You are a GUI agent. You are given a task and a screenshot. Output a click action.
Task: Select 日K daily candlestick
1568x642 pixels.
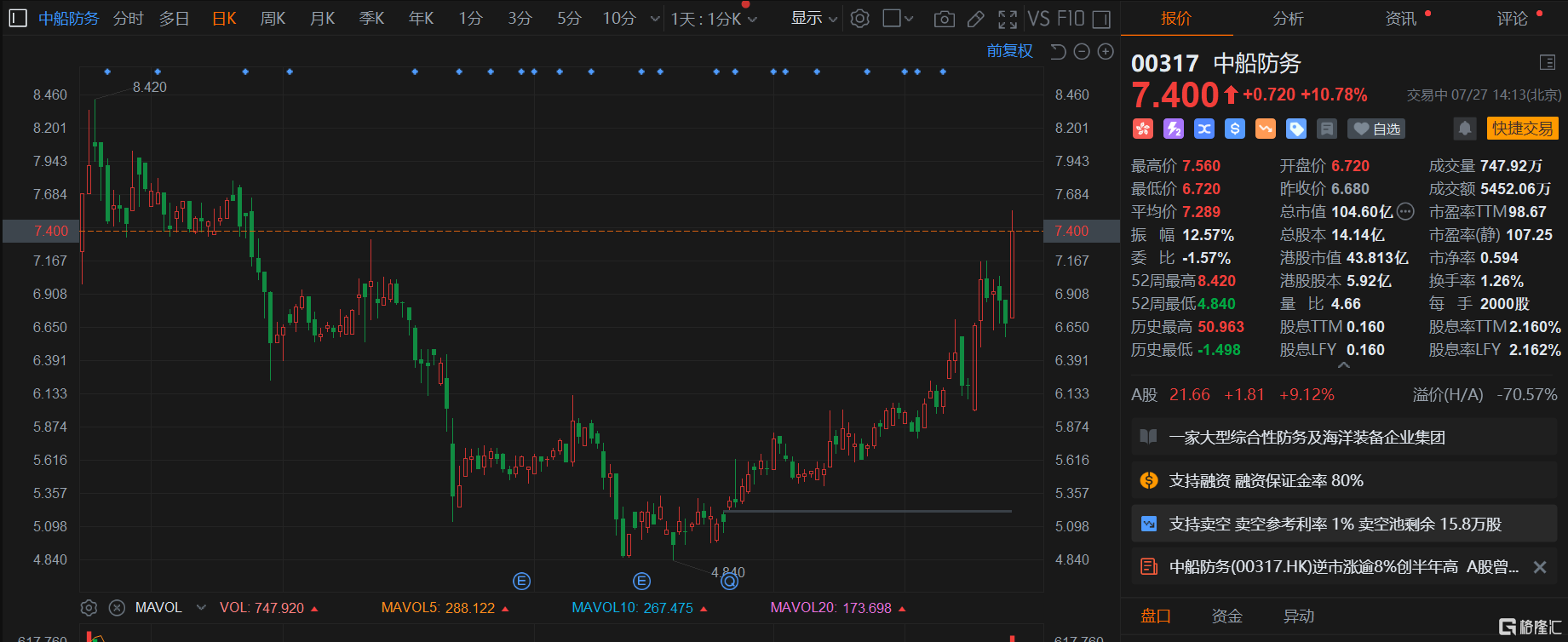pos(224,19)
